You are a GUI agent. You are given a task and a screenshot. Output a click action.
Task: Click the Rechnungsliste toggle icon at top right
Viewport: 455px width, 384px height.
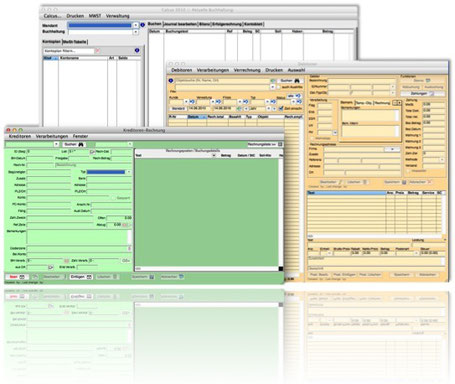click(280, 144)
